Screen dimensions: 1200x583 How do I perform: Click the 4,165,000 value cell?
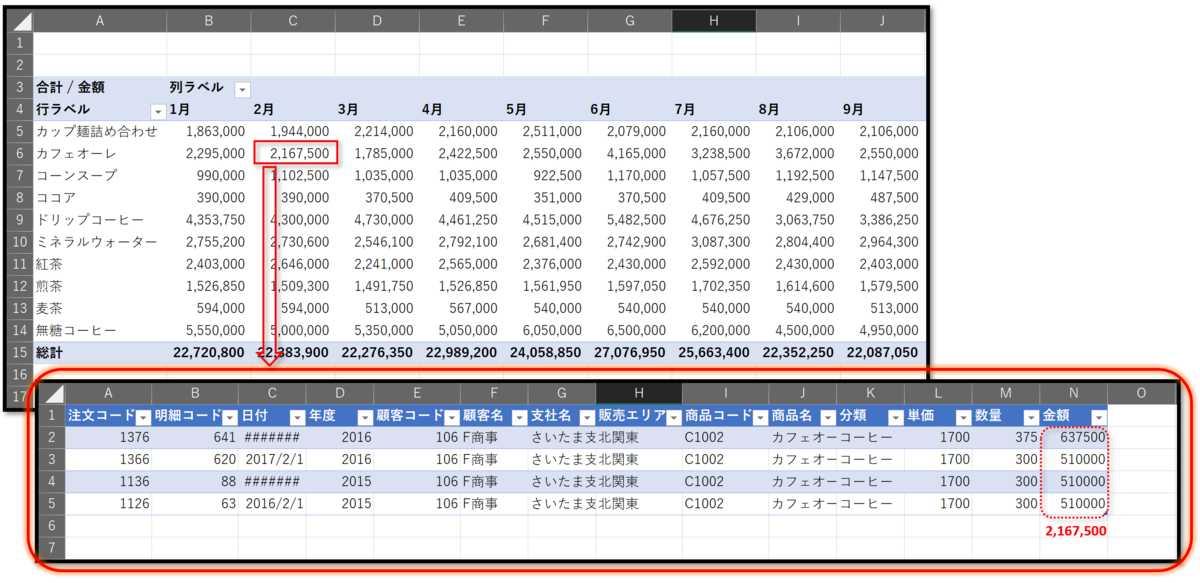tap(635, 153)
